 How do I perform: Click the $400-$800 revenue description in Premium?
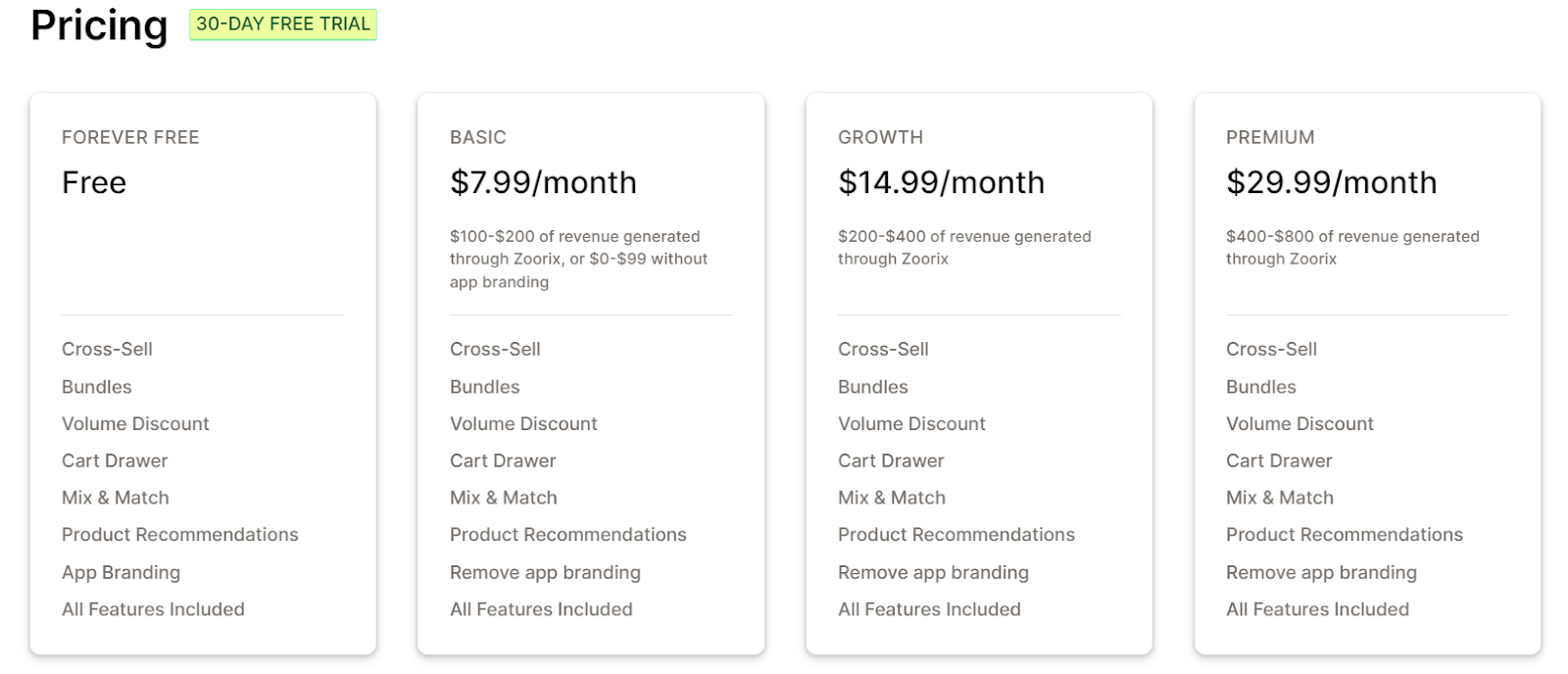tap(1351, 247)
